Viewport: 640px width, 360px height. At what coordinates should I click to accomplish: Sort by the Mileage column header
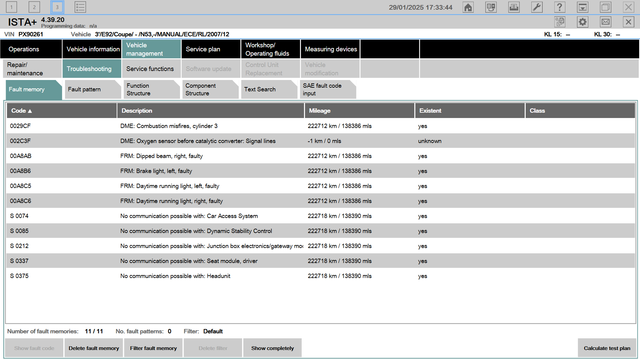coord(359,111)
